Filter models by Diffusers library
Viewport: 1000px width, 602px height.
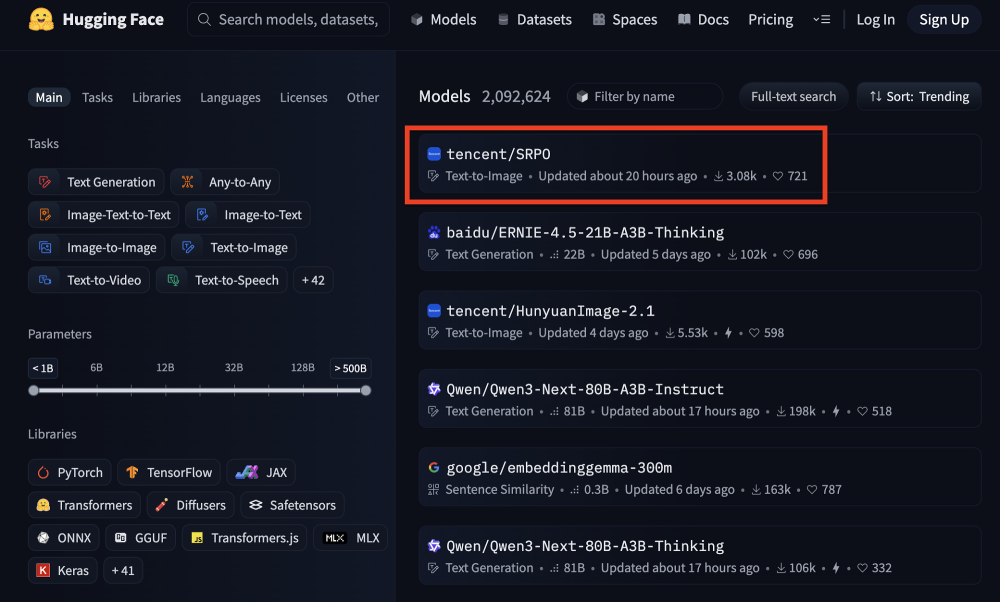(x=190, y=505)
